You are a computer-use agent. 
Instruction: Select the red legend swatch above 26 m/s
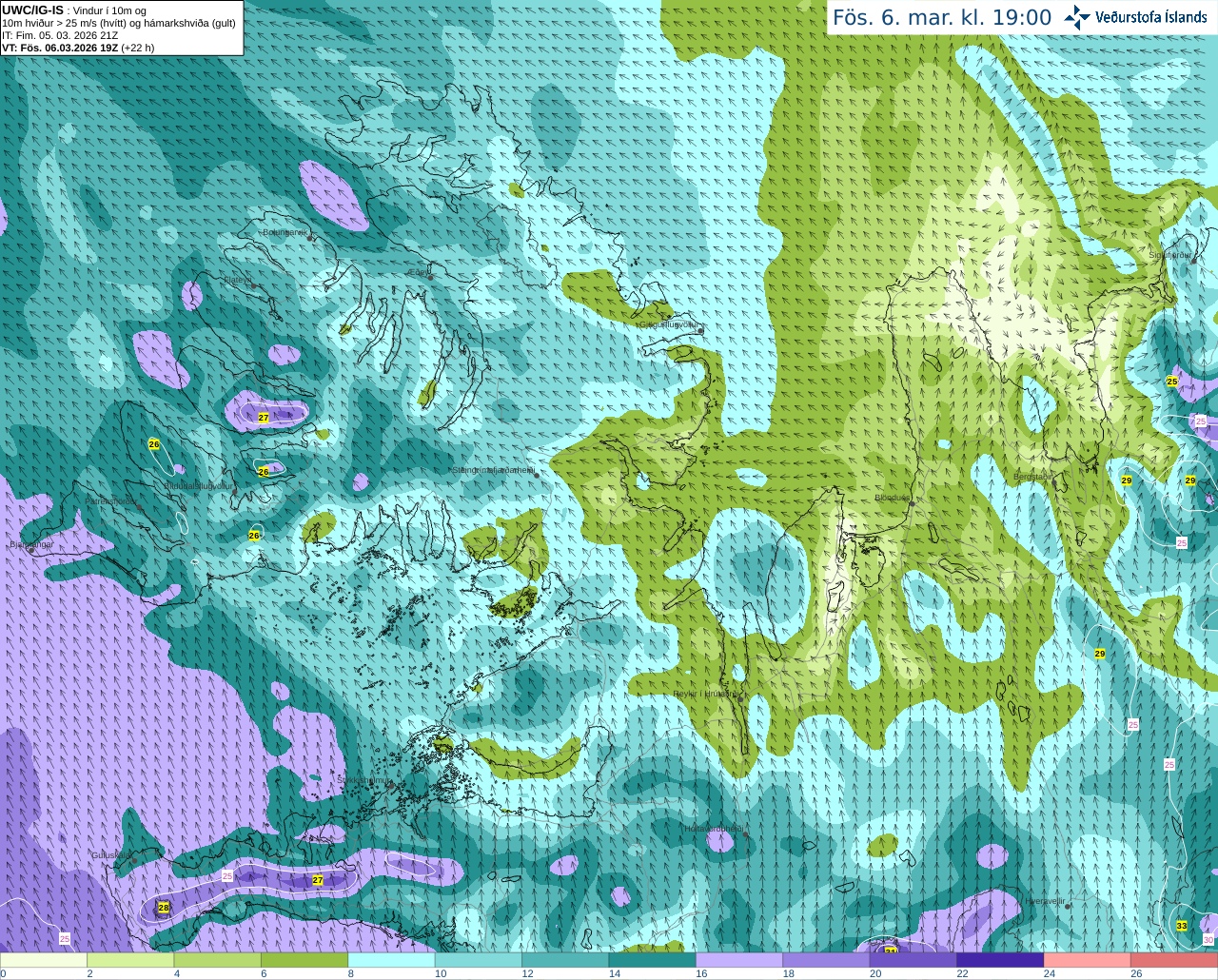[1174, 960]
